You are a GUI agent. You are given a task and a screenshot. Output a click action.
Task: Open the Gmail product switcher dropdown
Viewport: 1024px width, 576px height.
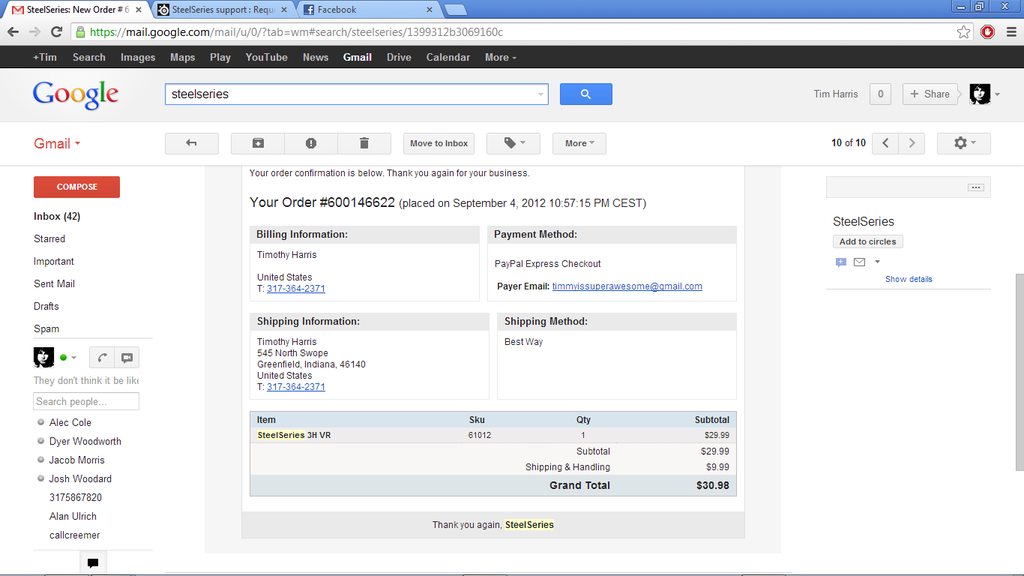[57, 144]
